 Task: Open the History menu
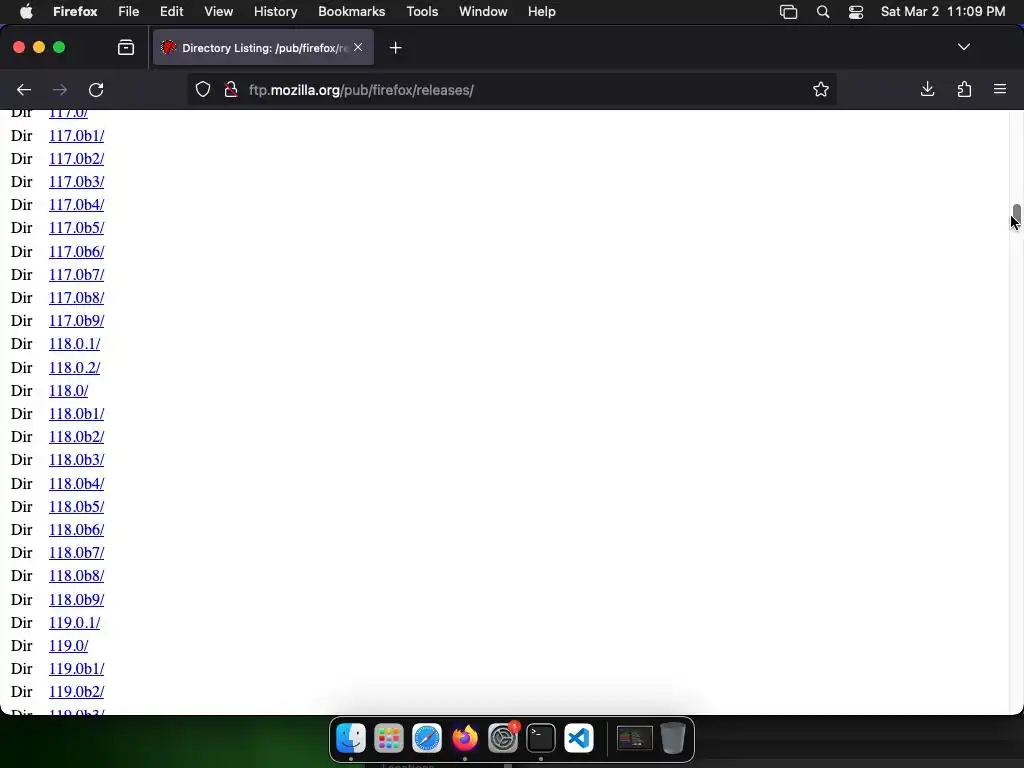click(x=276, y=11)
